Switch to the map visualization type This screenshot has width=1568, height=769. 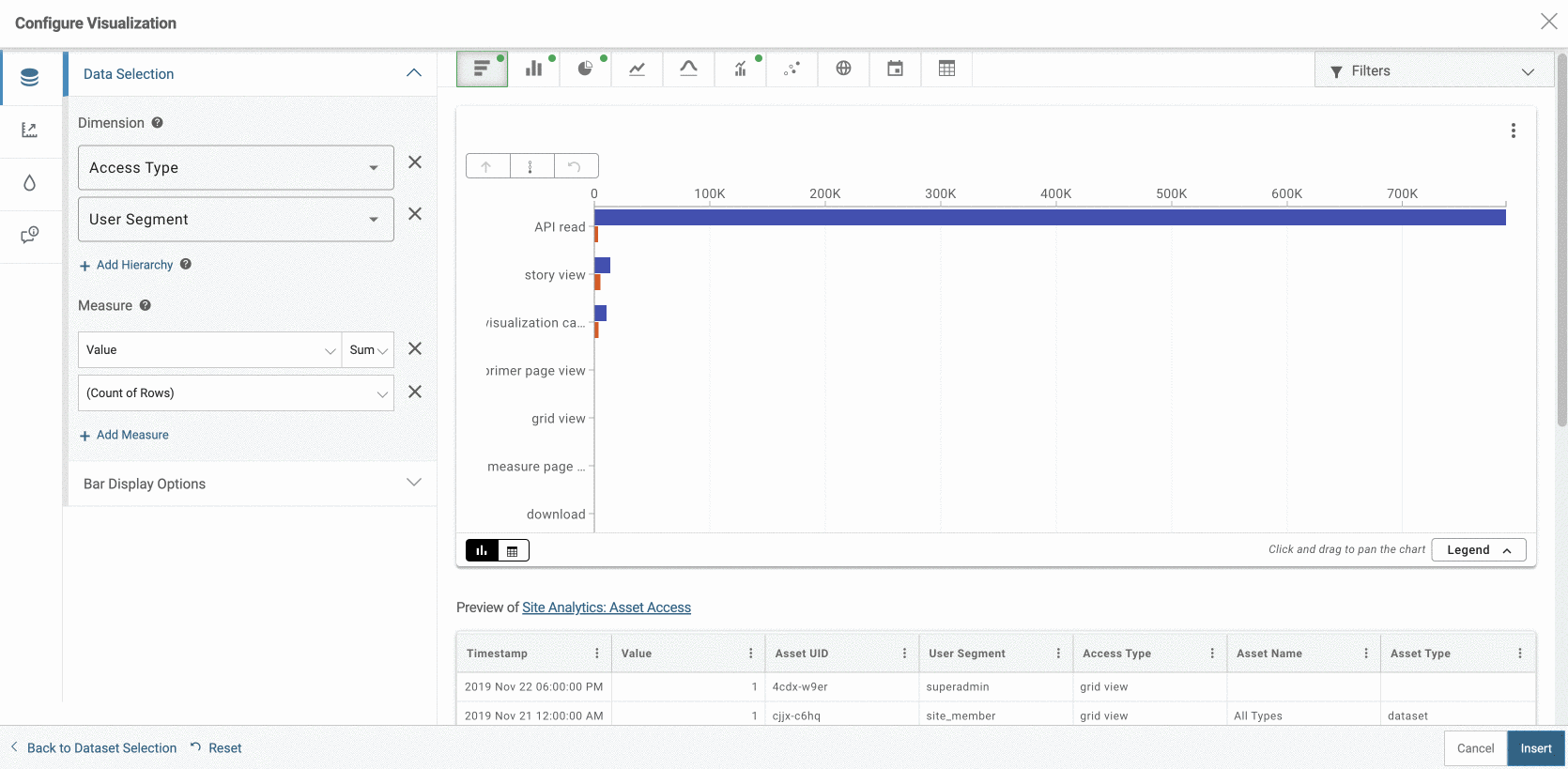coord(843,69)
